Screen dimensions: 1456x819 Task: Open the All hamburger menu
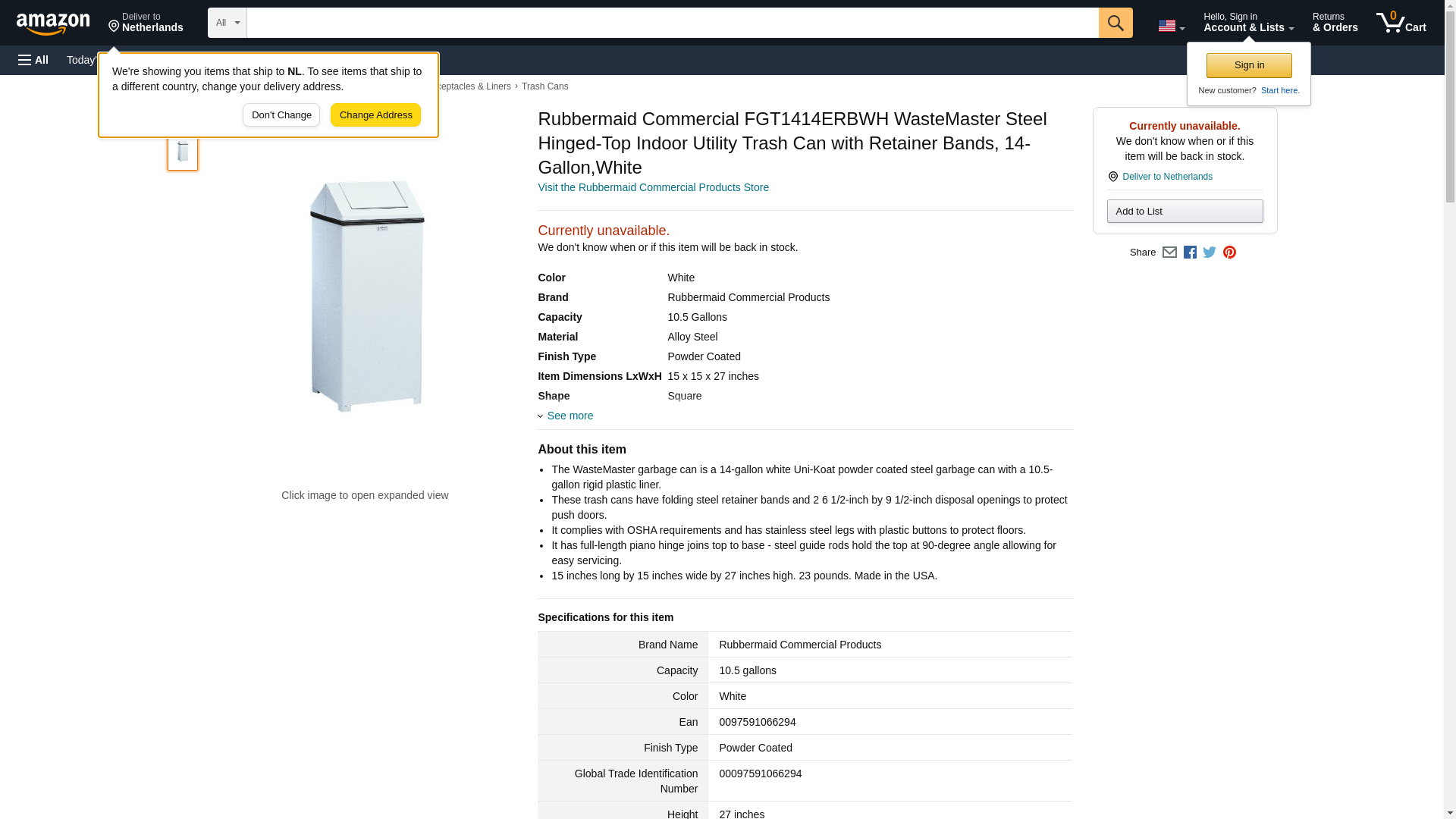click(x=33, y=60)
